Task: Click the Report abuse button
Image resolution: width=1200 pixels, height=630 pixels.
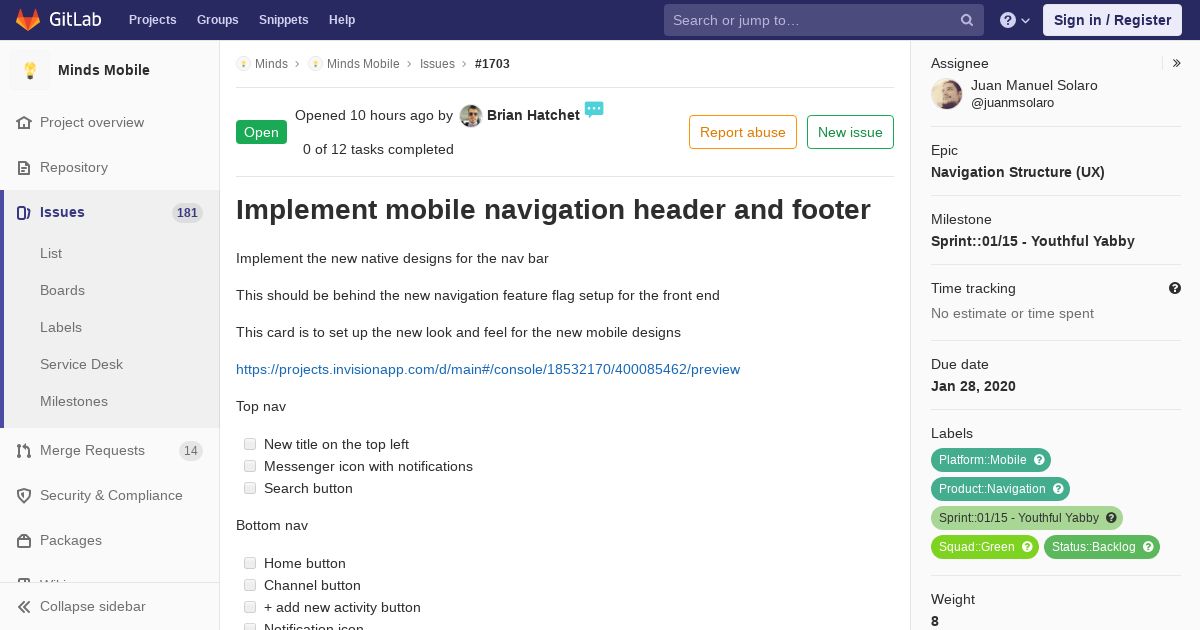Action: tap(743, 132)
